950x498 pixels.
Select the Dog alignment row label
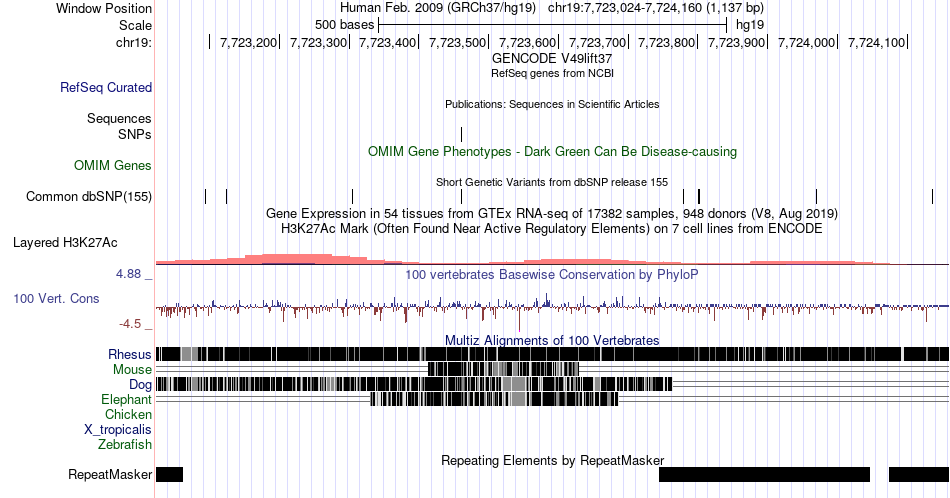(141, 385)
